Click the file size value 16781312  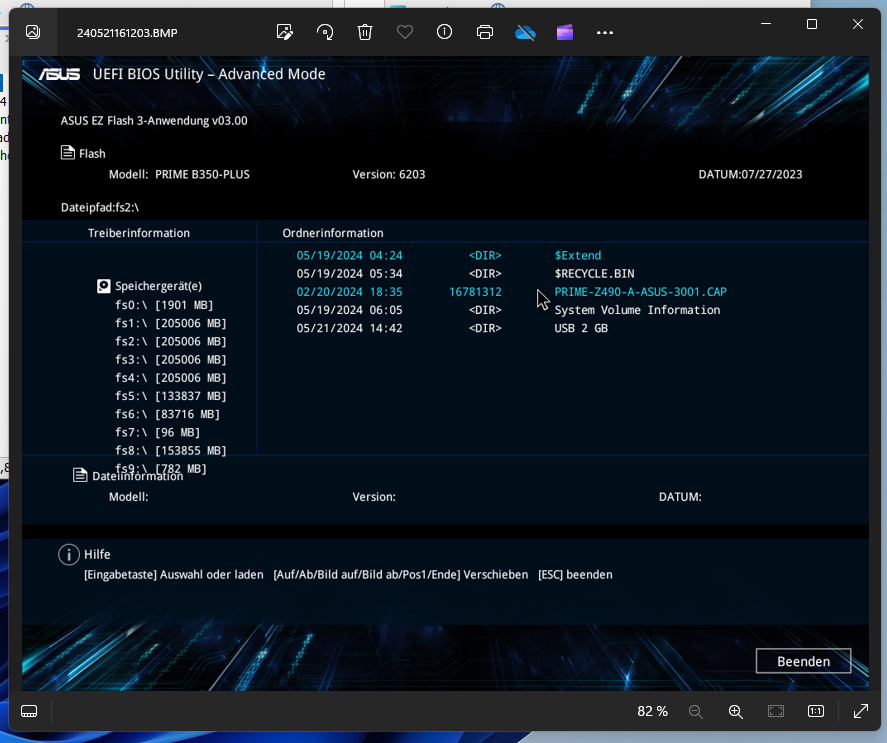tap(475, 291)
